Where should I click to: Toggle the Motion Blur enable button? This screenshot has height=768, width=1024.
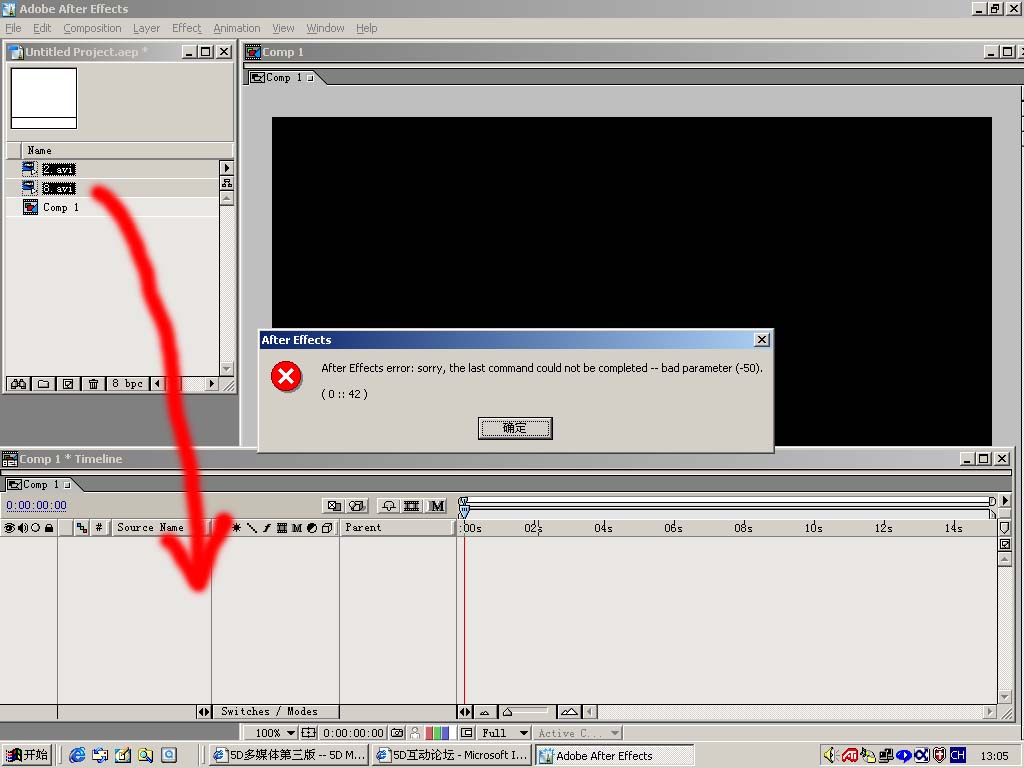[437, 506]
